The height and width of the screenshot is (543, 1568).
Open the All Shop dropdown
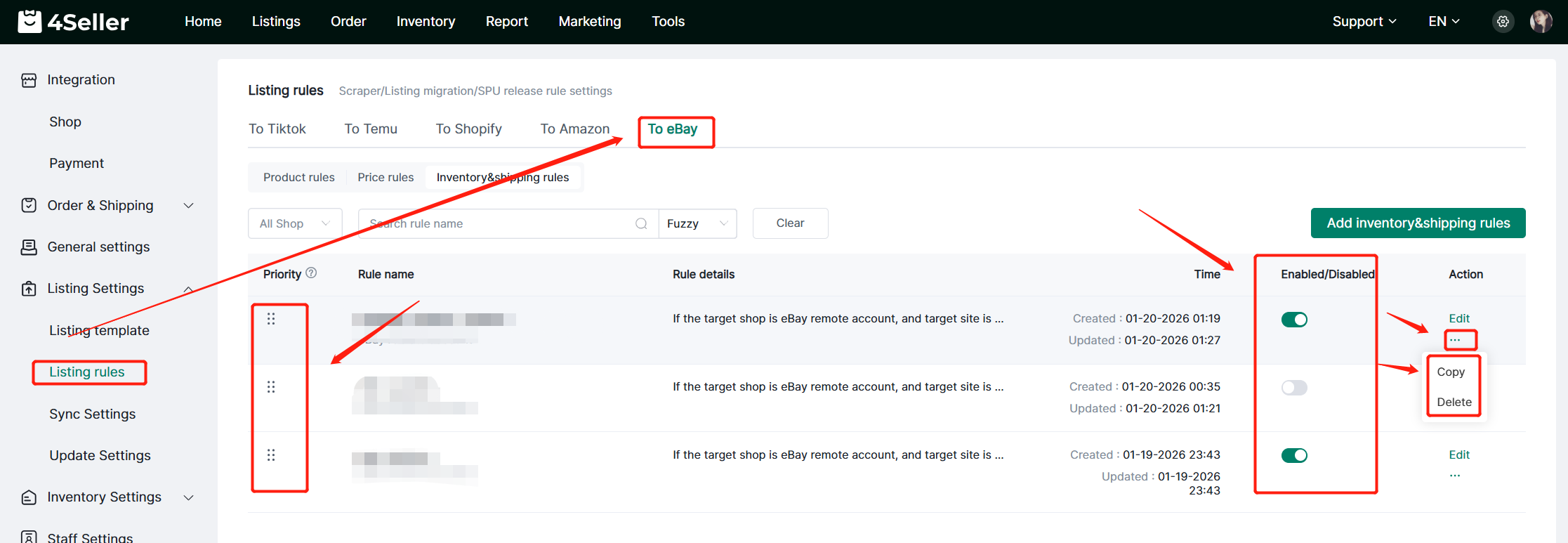point(295,223)
